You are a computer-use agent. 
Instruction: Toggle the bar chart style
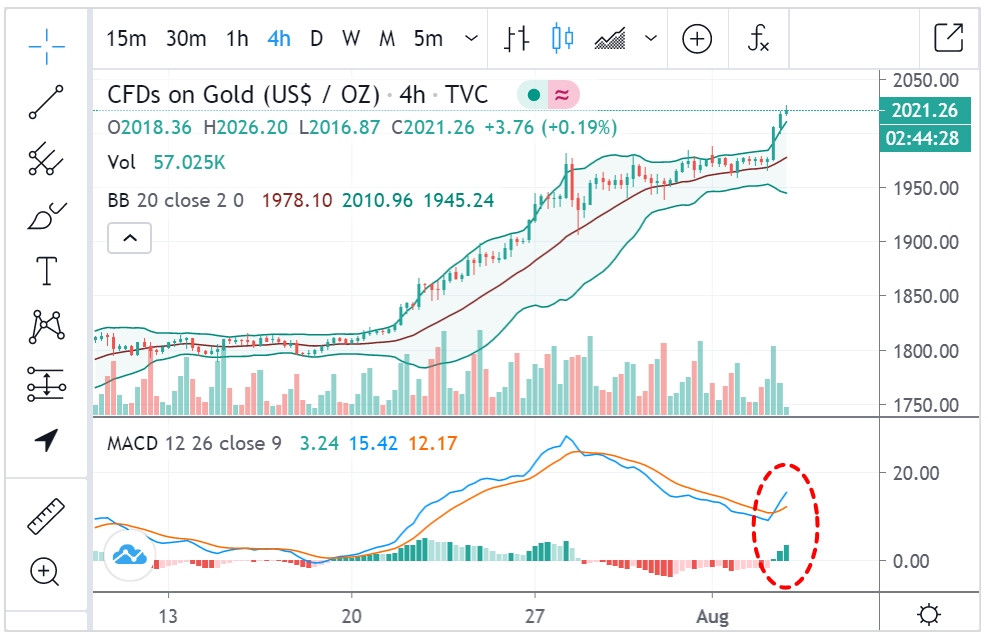coord(516,39)
